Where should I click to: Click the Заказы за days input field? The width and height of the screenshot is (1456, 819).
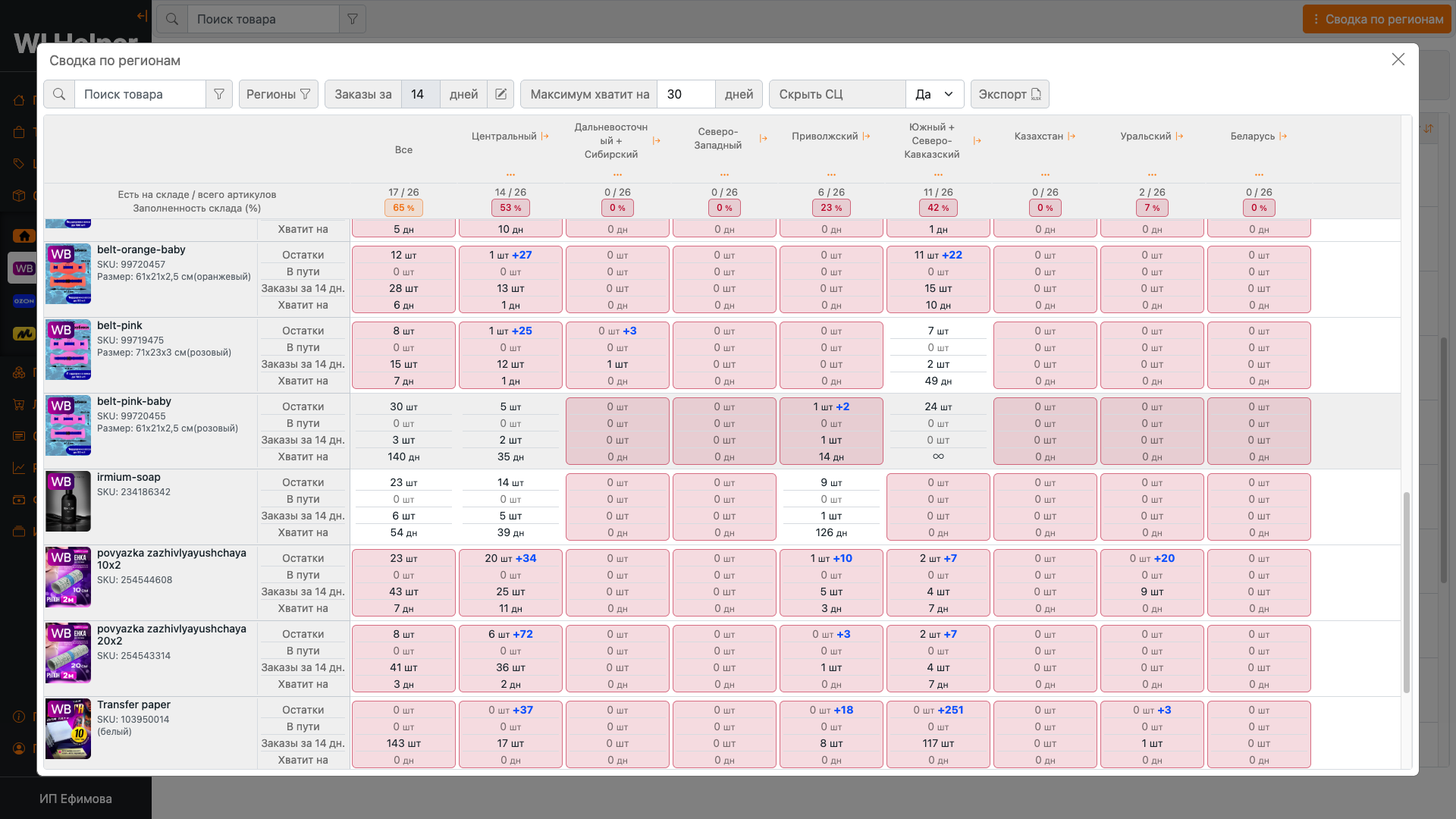(420, 94)
